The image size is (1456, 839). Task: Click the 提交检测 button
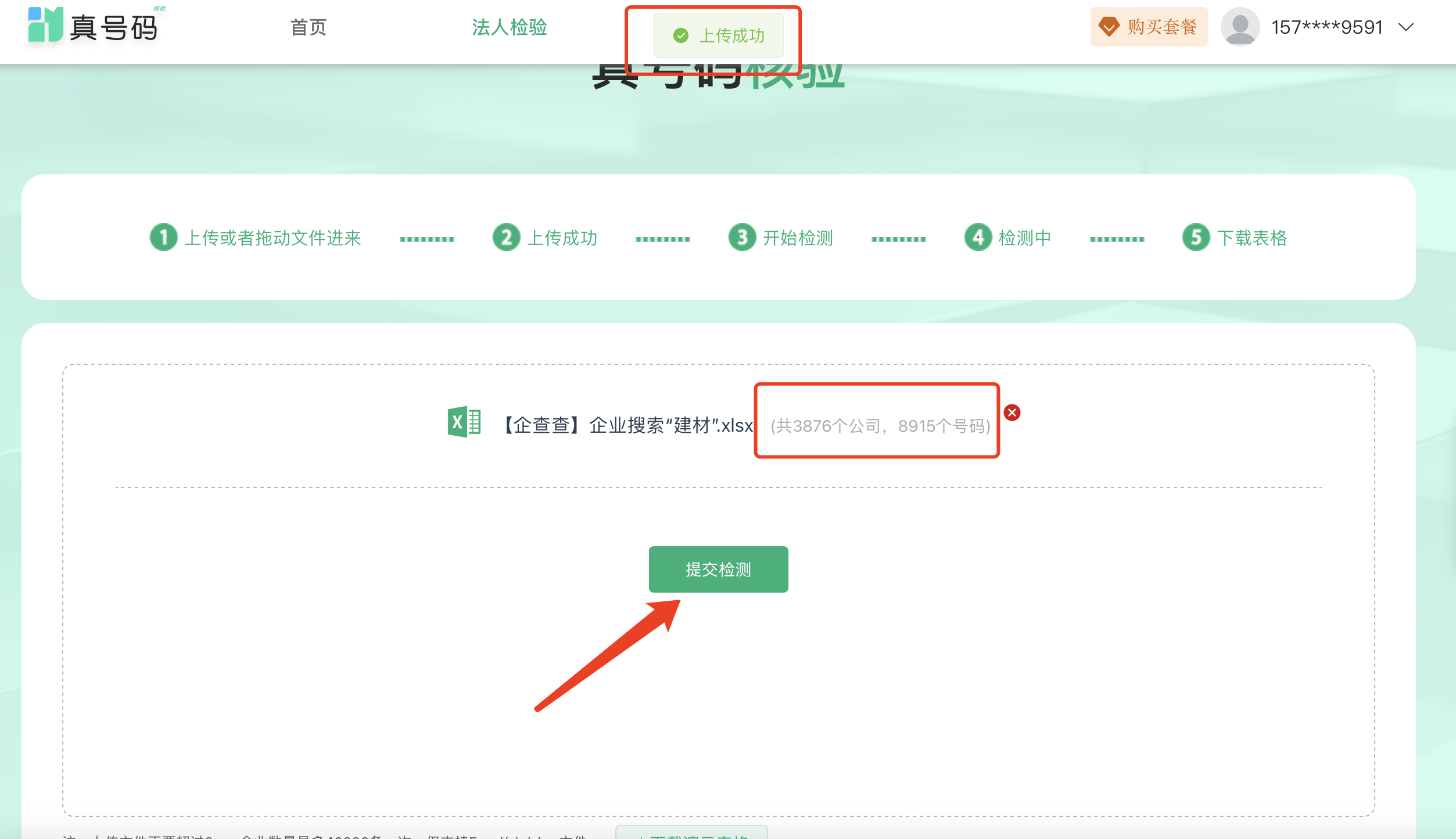pyautogui.click(x=718, y=569)
